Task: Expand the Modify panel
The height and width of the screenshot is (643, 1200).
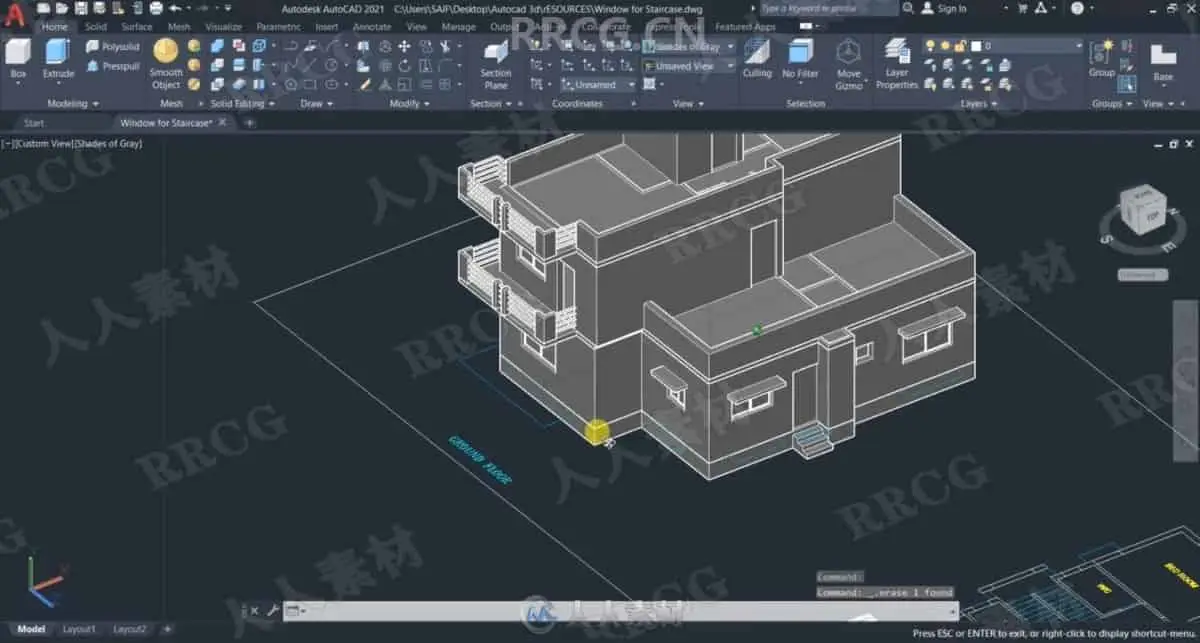Action: (410, 104)
